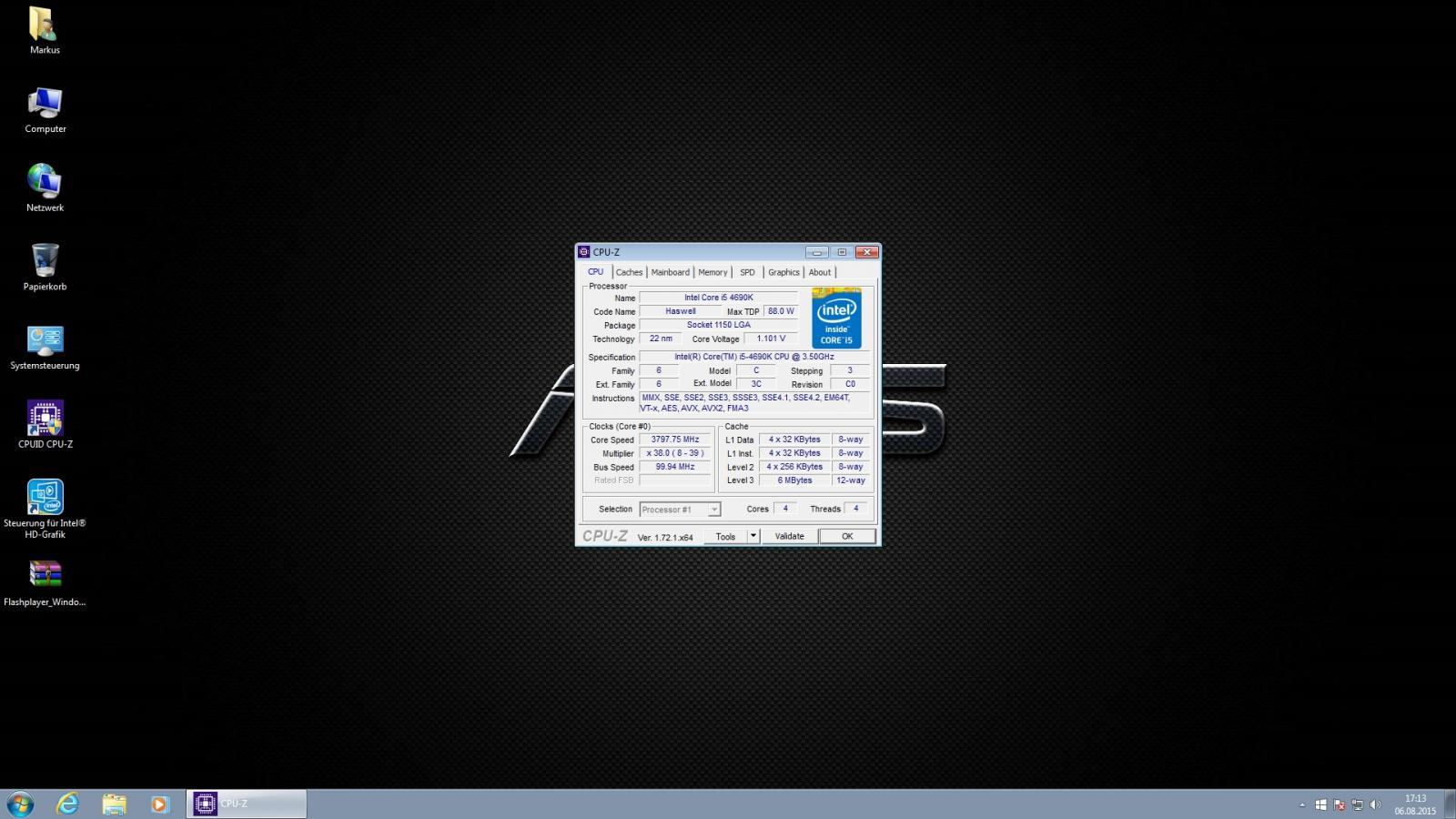Switch to the SPD tab
Viewport: 1456px width, 819px height.
[x=747, y=272]
